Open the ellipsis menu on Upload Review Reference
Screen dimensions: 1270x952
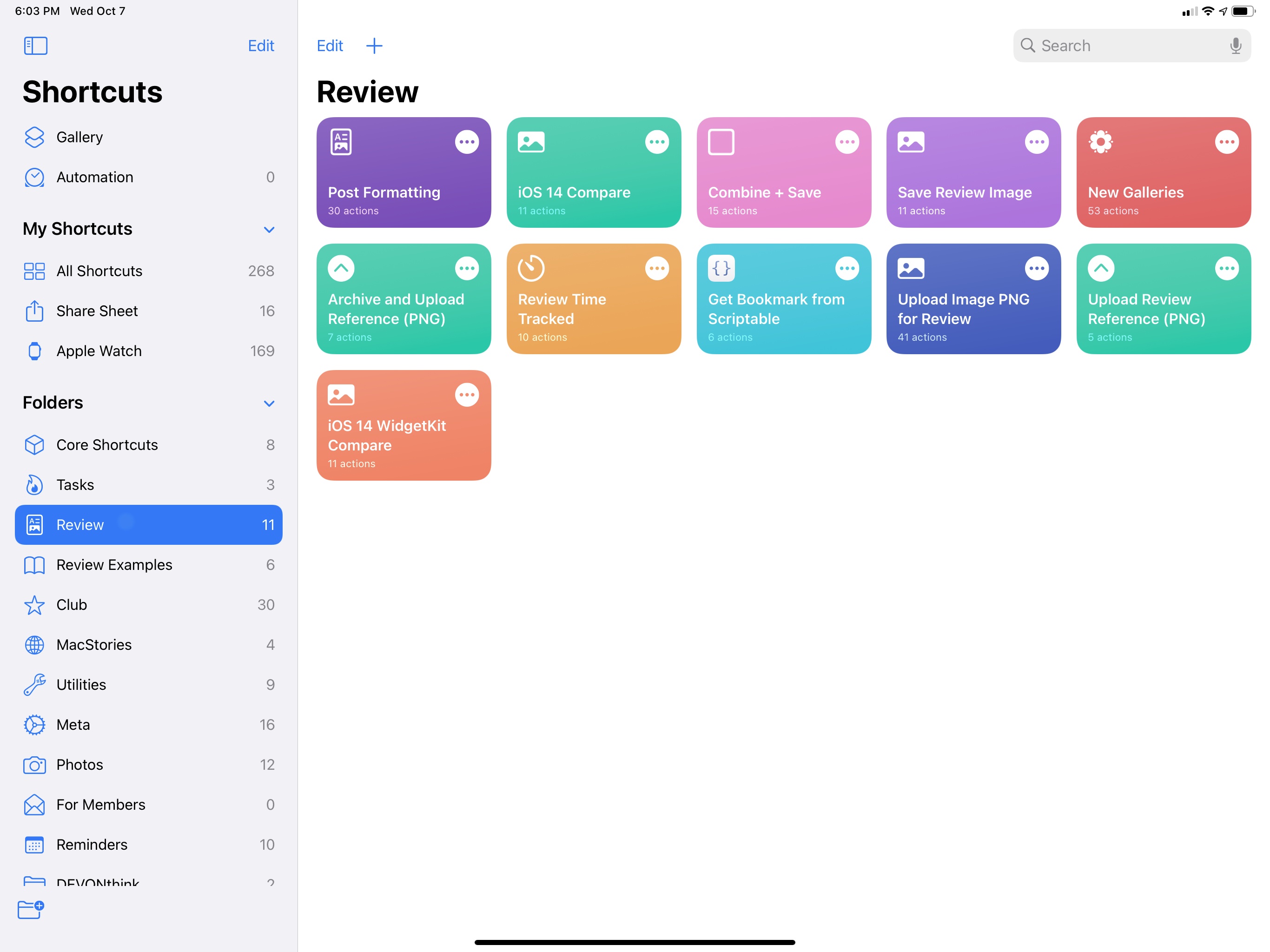coord(1227,268)
